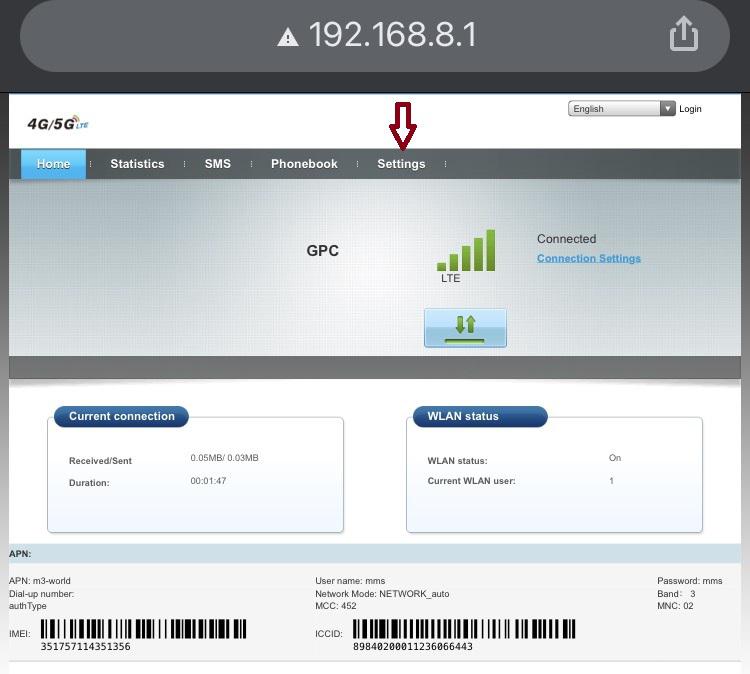
Task: Click the Current WLAN user: label
Action: click(x=471, y=481)
